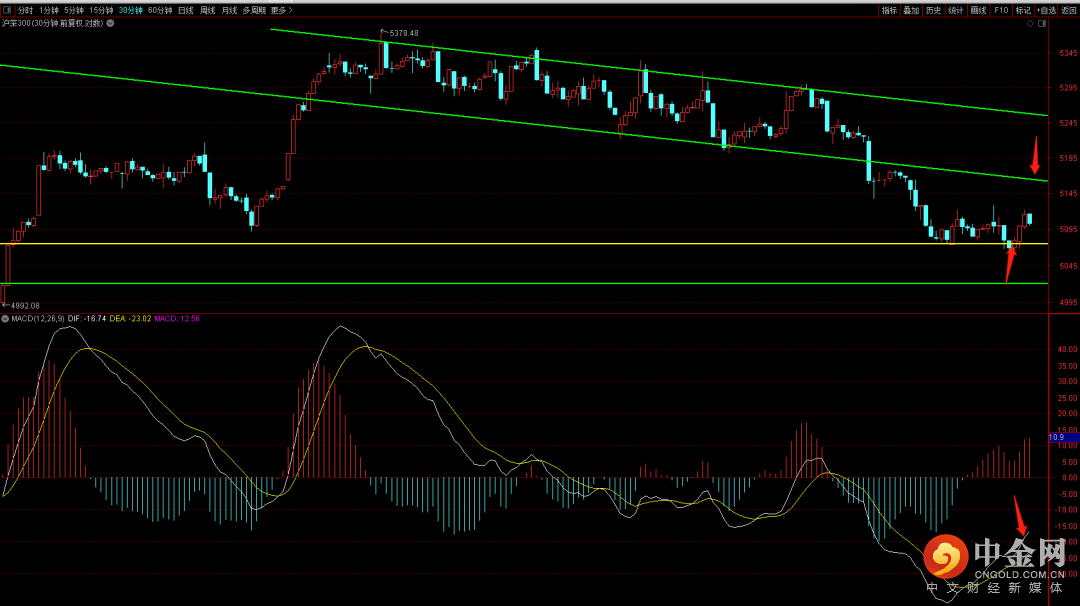Viewport: 1080px width, 606px height.
Task: Click the 返回 back button
Action: coord(1069,10)
